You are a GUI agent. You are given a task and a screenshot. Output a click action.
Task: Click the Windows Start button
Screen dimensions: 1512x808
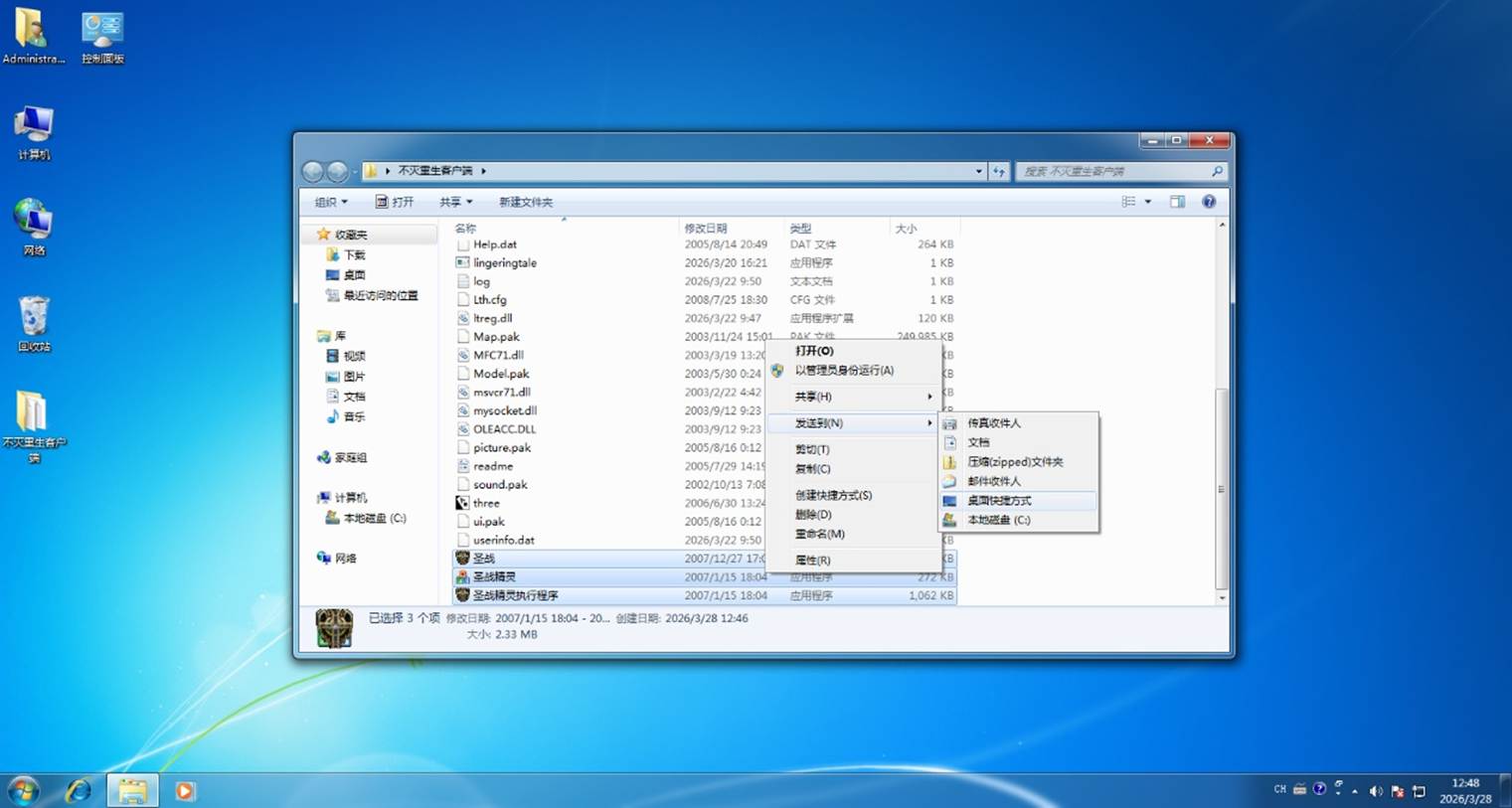(x=24, y=791)
